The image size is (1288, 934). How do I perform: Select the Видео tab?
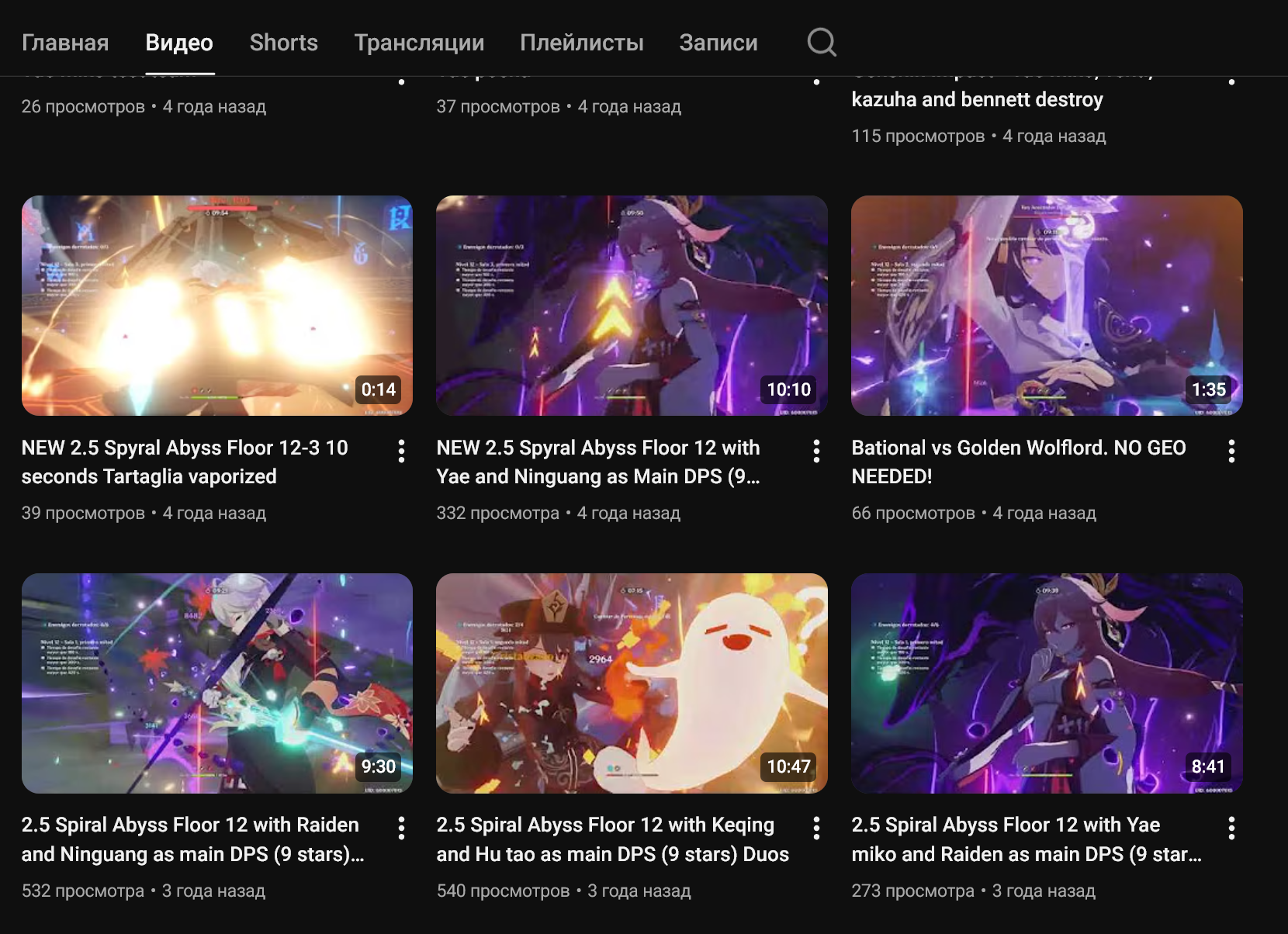tap(179, 43)
